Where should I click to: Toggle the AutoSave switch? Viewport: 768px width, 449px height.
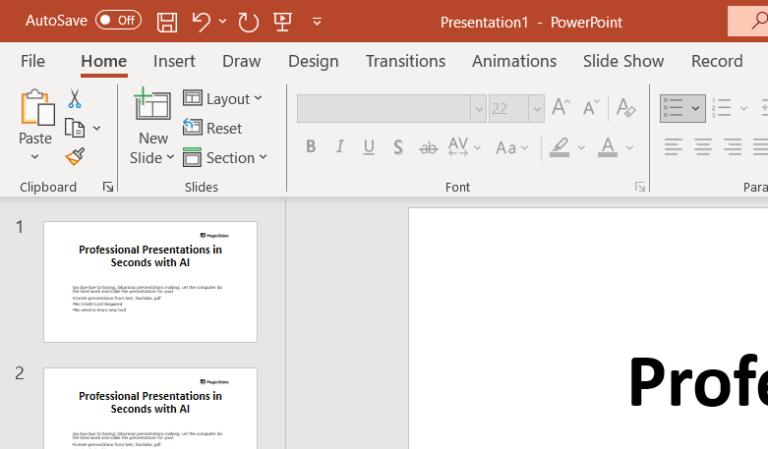click(118, 21)
